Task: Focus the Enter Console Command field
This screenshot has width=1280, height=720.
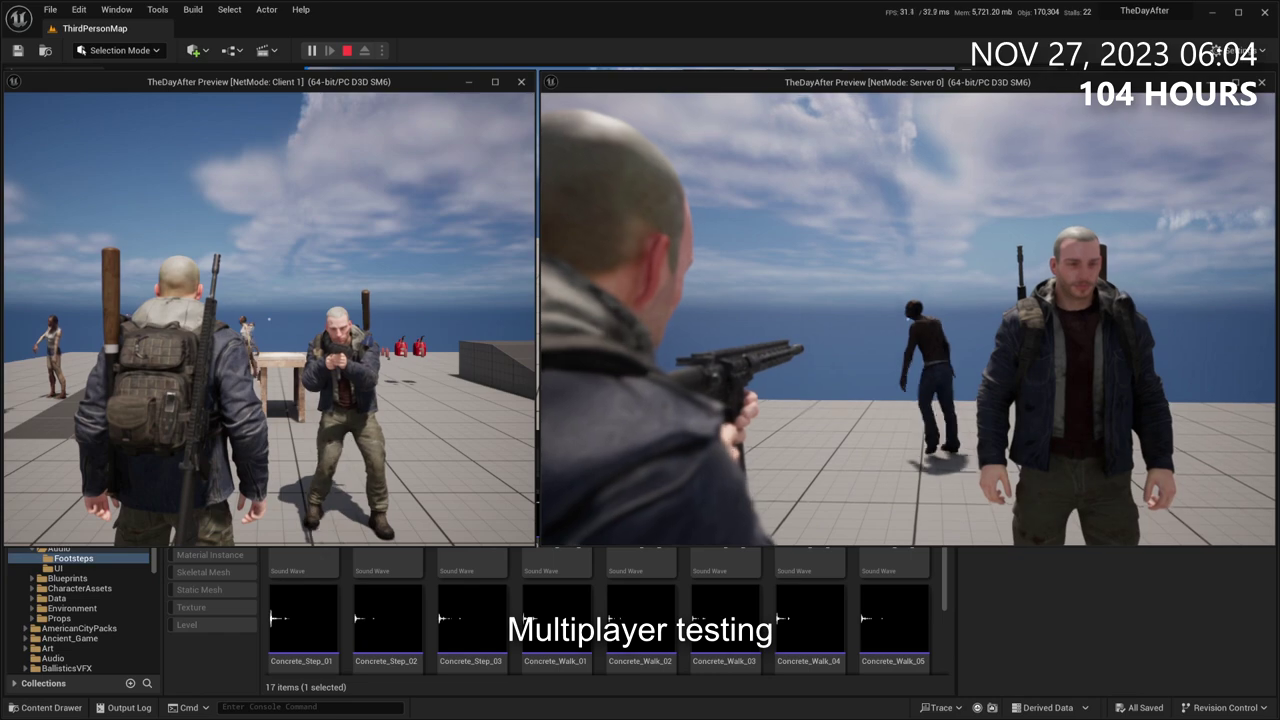Action: point(310,708)
